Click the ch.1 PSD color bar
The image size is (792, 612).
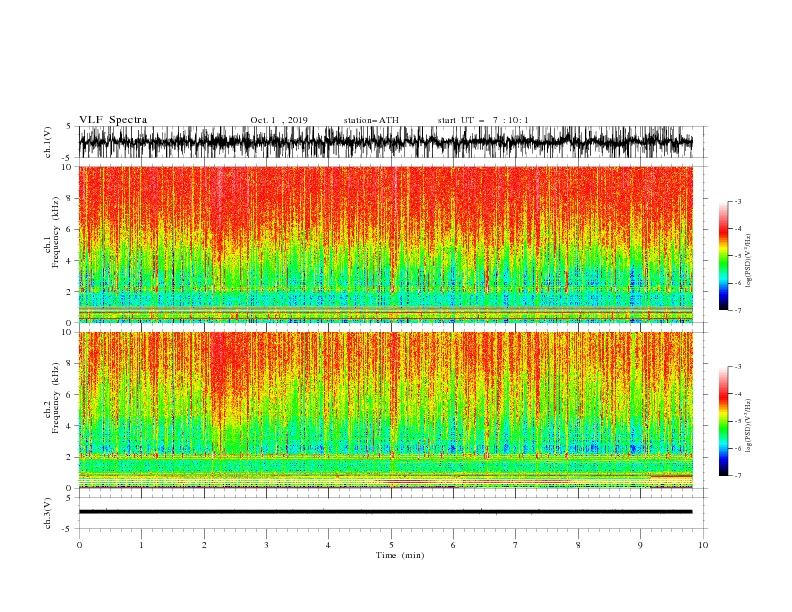pyautogui.click(x=723, y=256)
